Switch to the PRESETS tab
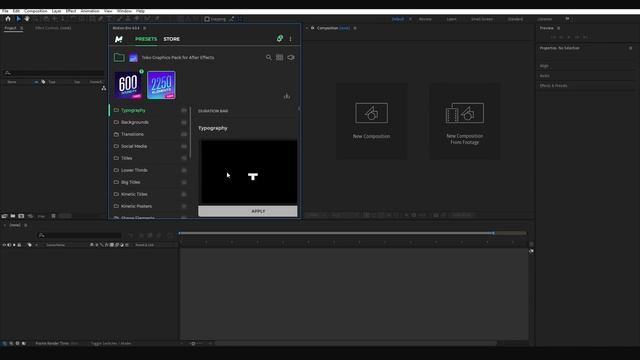Screen dimensions: 640x360 pos(146,39)
